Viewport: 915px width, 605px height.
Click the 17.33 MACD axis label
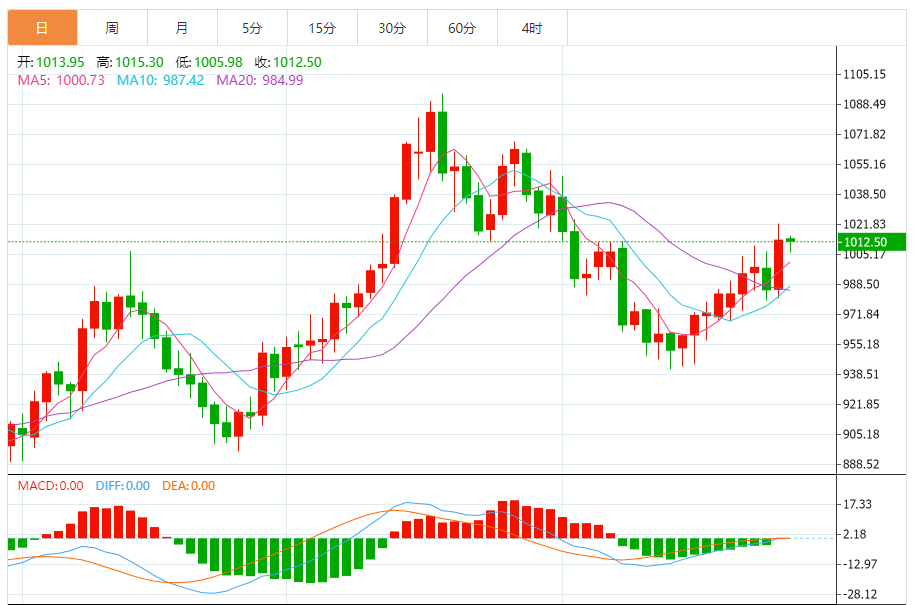coord(858,504)
